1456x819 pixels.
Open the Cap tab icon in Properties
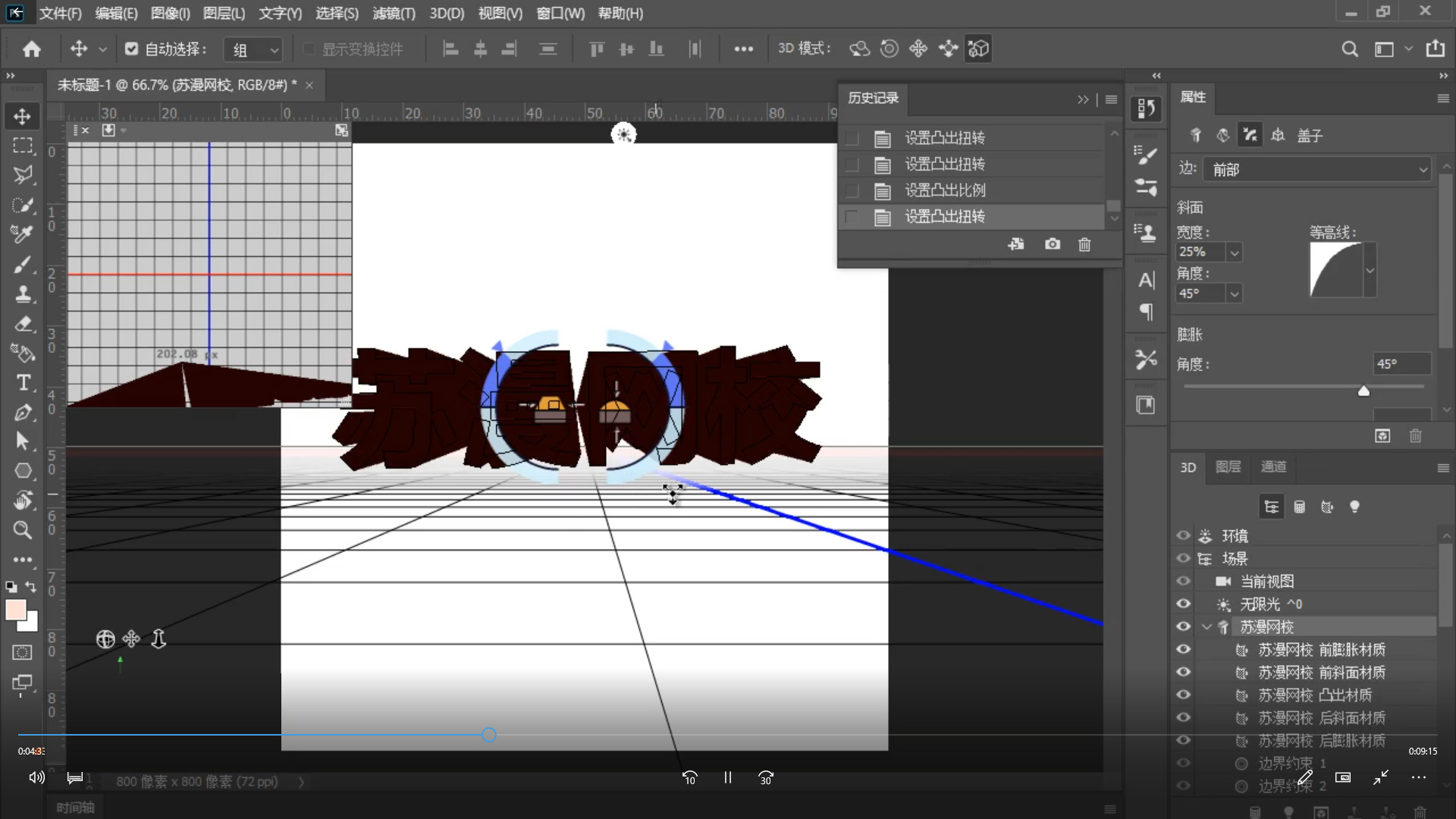coord(1250,135)
